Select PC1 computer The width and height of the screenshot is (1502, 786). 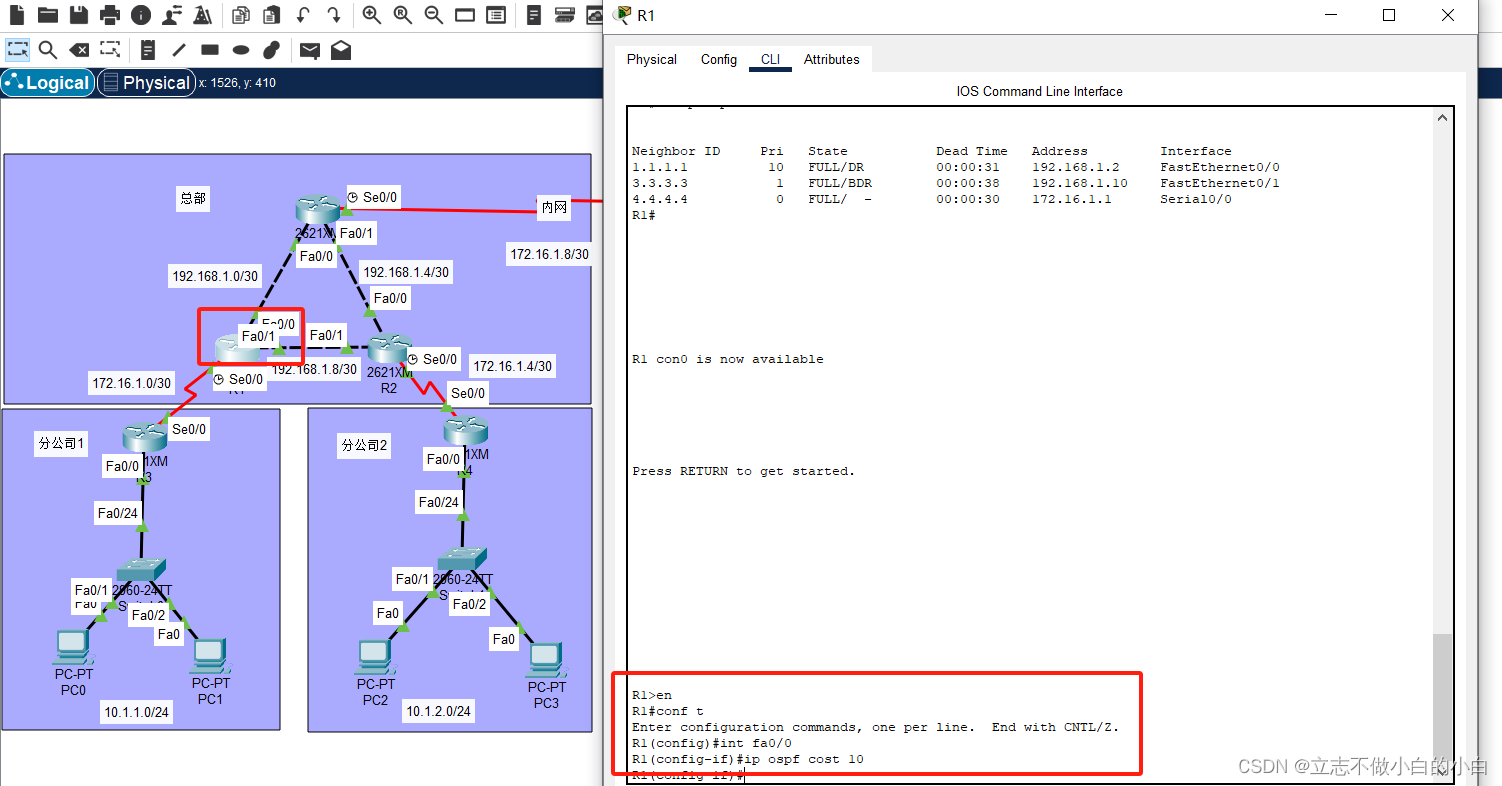pyautogui.click(x=209, y=657)
